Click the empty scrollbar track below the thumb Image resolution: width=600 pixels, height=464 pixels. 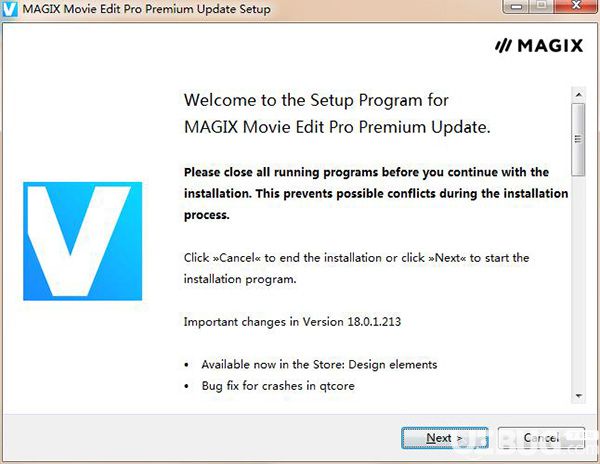tap(578, 282)
